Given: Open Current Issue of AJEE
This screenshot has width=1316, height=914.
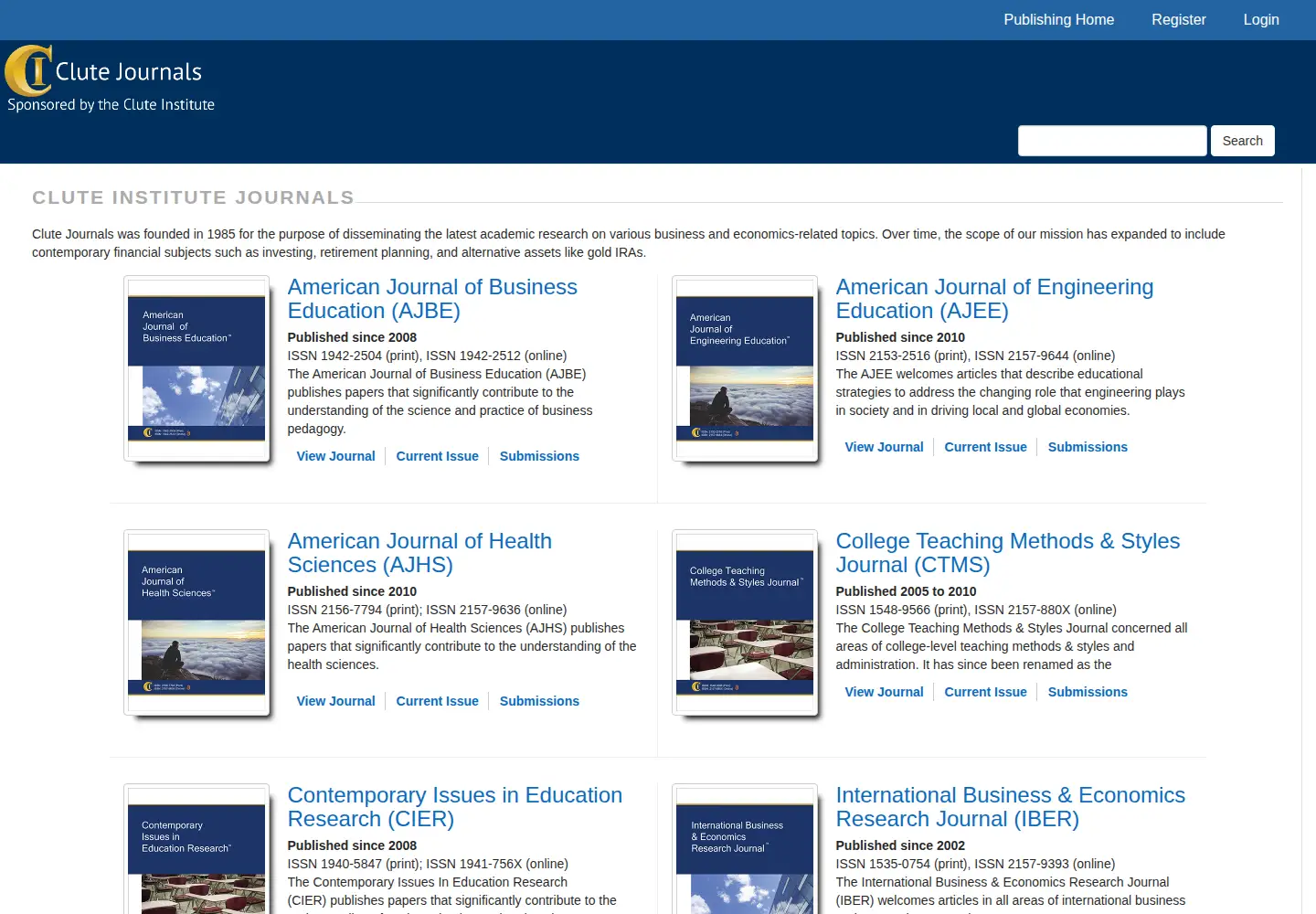Looking at the screenshot, I should pos(985,447).
